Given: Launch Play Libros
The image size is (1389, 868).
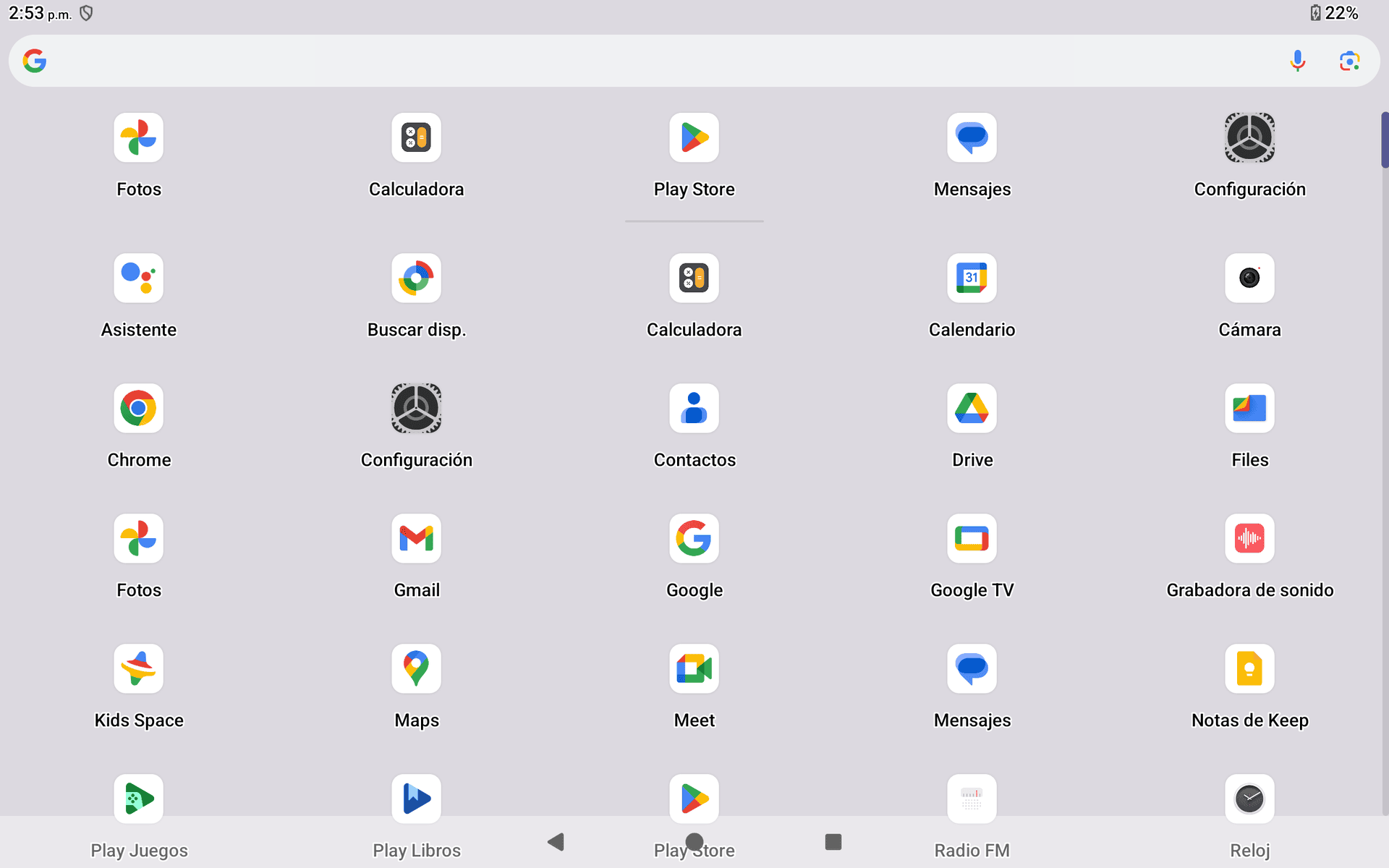Looking at the screenshot, I should [416, 799].
